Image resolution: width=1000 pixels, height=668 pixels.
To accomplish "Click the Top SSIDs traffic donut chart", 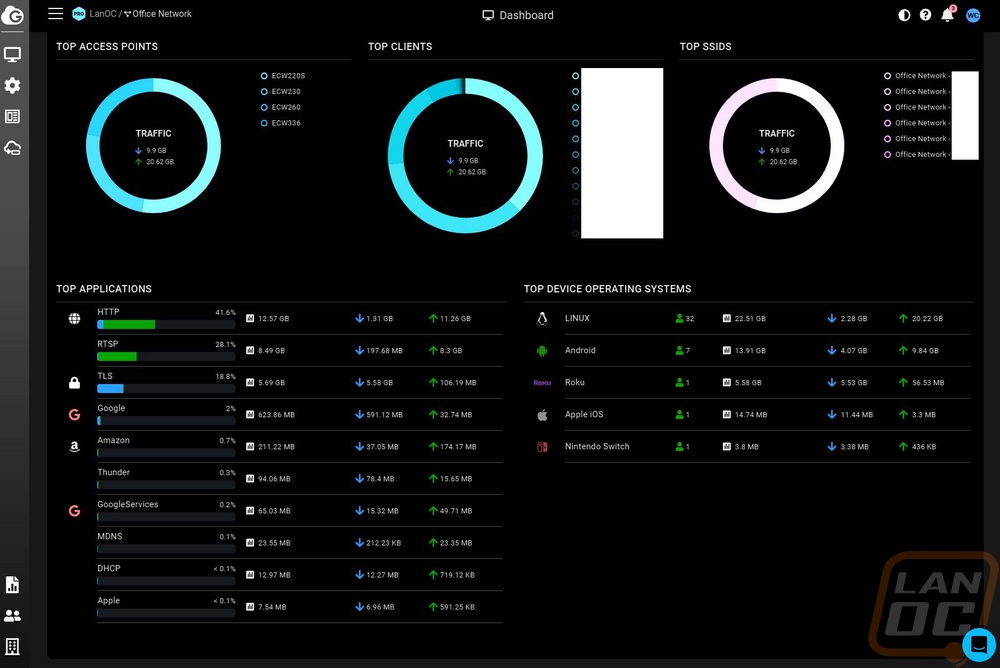I will 777,145.
